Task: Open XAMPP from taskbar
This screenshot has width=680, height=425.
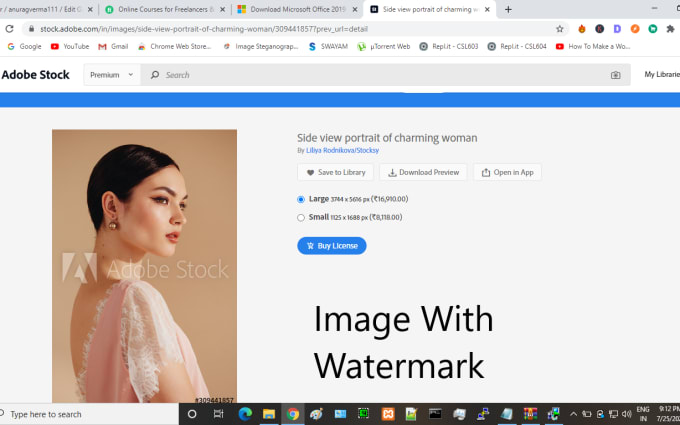Action: pos(388,414)
